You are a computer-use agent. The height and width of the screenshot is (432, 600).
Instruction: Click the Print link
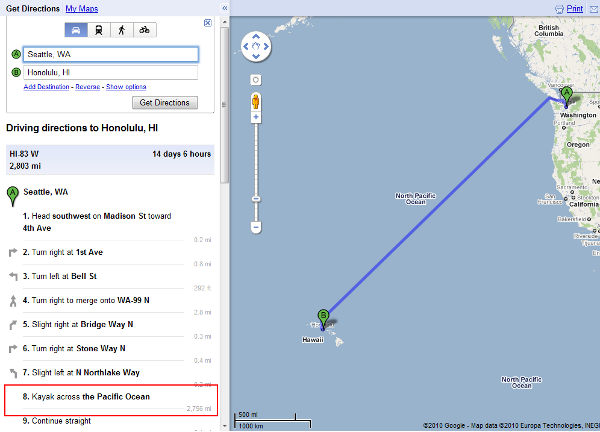click(x=574, y=9)
